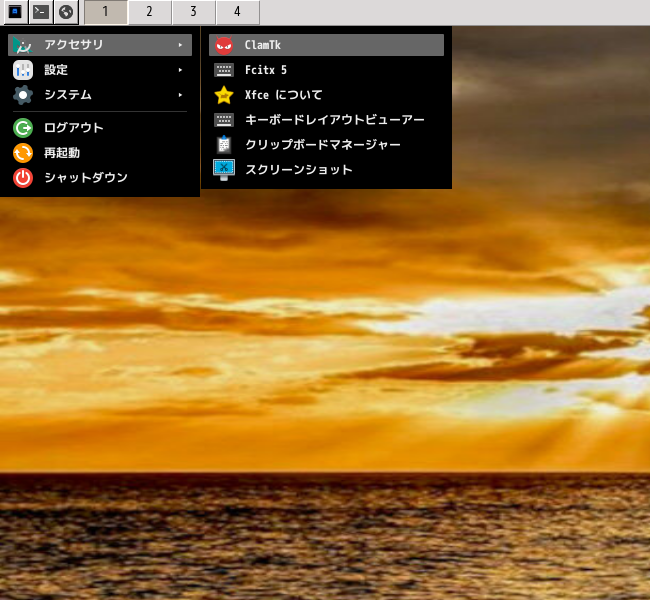Screen dimensions: 650x600
Task: Switch to workspace 3
Action: (x=194, y=12)
